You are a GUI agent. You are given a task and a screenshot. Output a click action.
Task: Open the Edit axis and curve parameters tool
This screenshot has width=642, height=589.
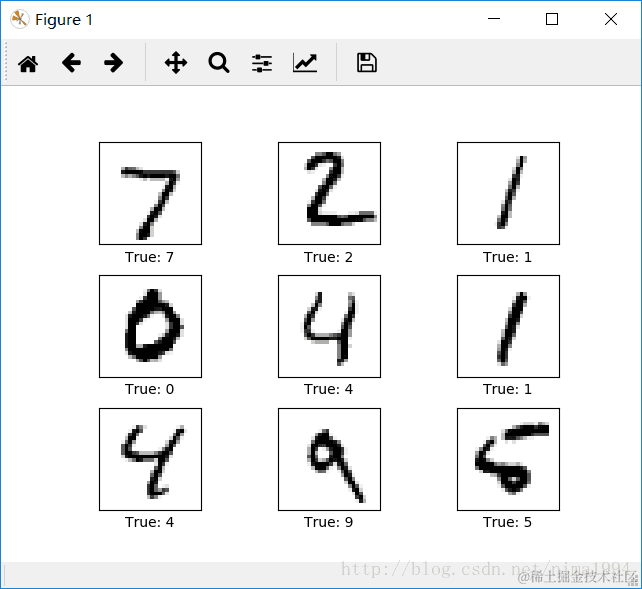[305, 63]
